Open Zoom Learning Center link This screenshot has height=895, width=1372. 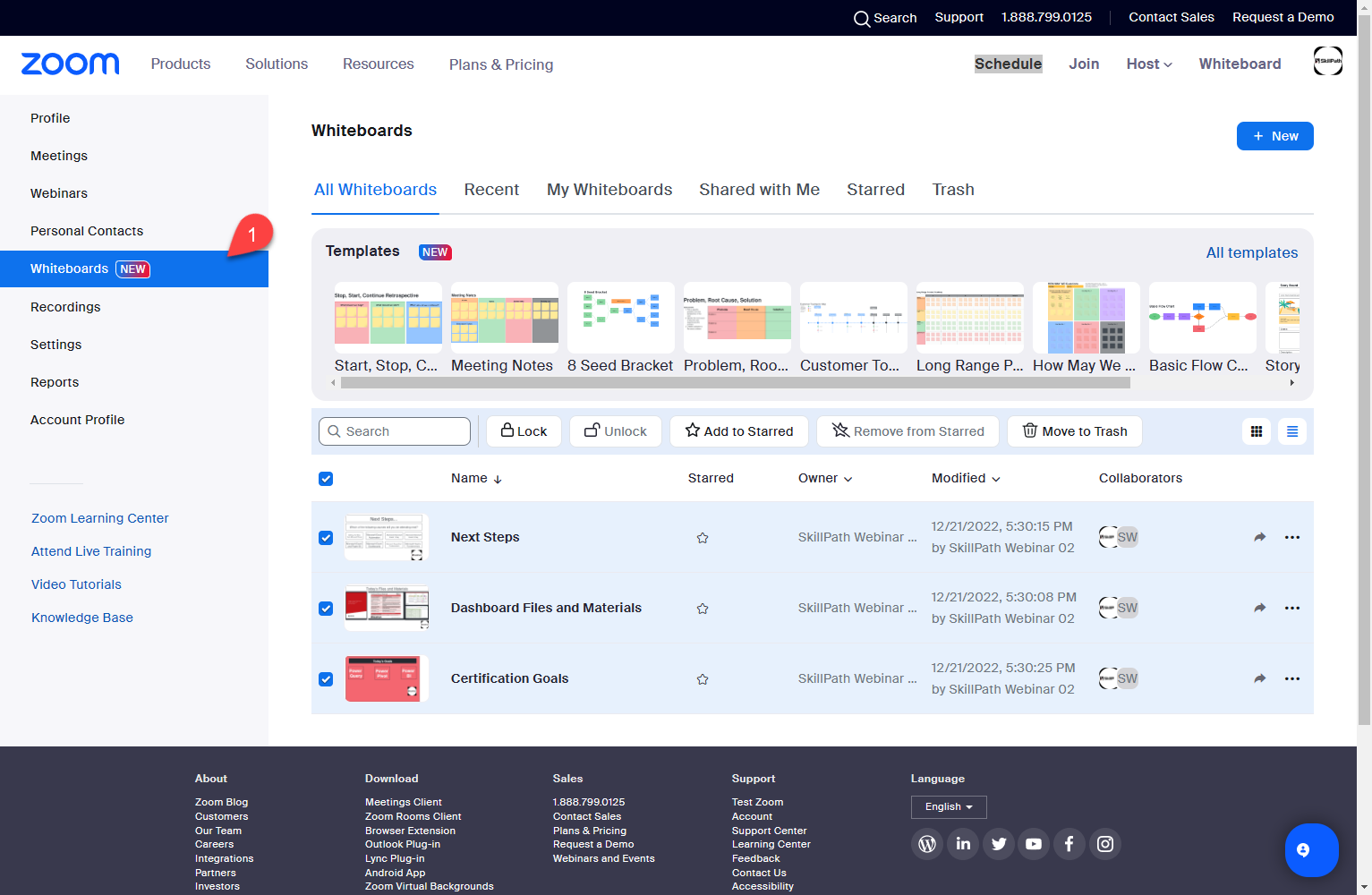[100, 518]
